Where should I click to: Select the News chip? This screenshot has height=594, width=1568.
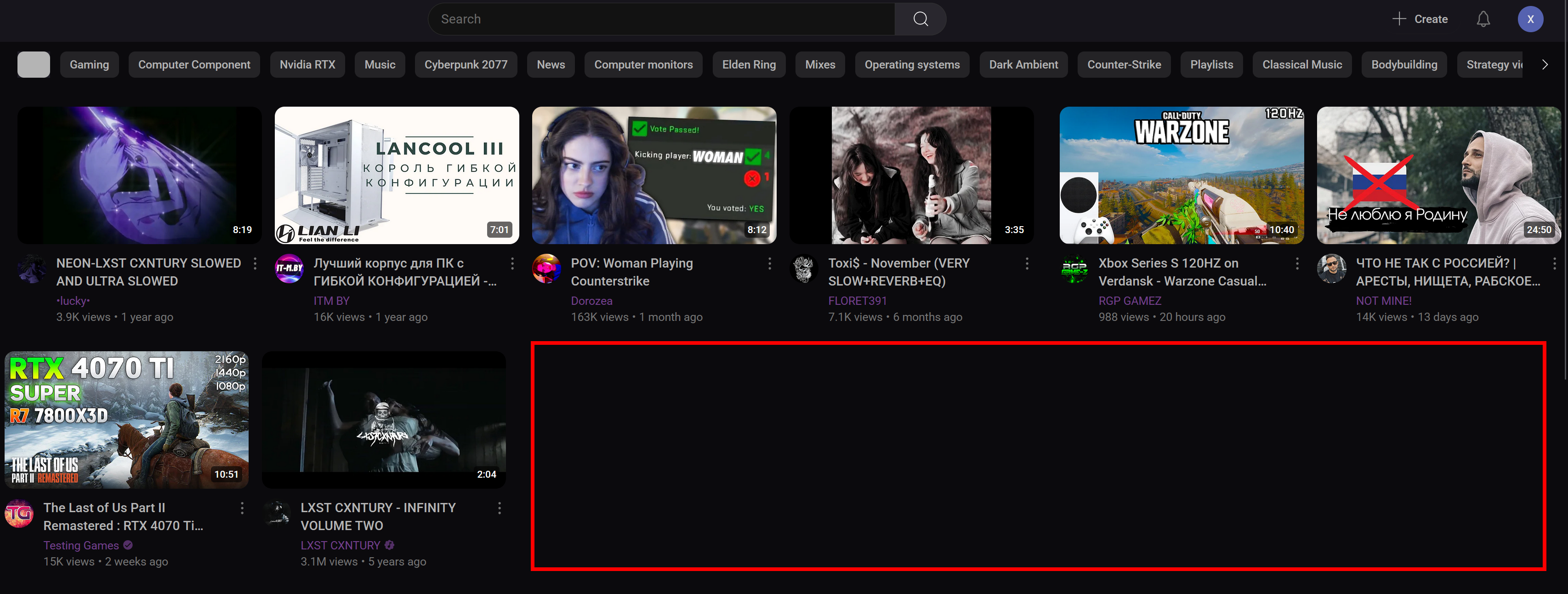click(x=551, y=64)
